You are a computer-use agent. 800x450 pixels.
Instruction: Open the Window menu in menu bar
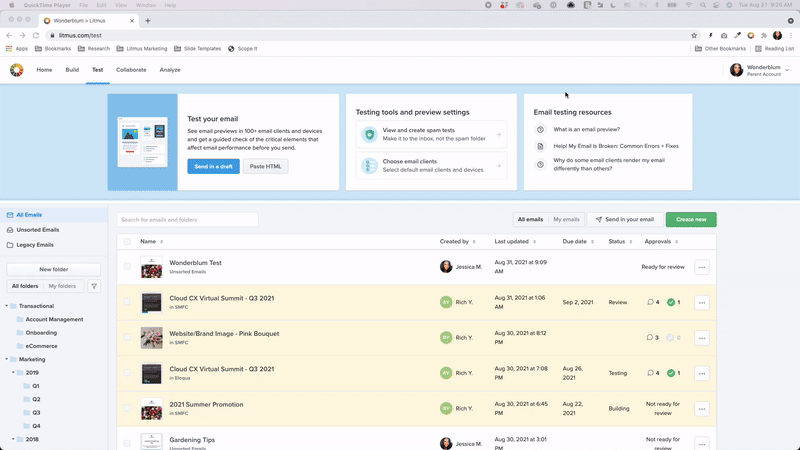click(x=145, y=5)
